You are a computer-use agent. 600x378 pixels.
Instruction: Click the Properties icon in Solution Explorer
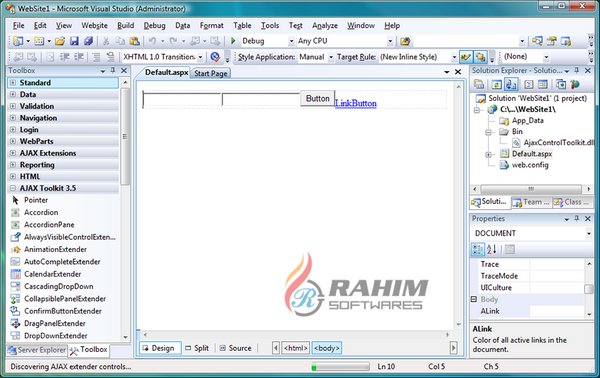pos(479,85)
